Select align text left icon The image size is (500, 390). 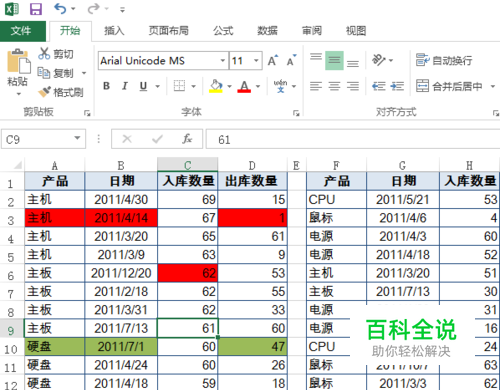click(316, 86)
